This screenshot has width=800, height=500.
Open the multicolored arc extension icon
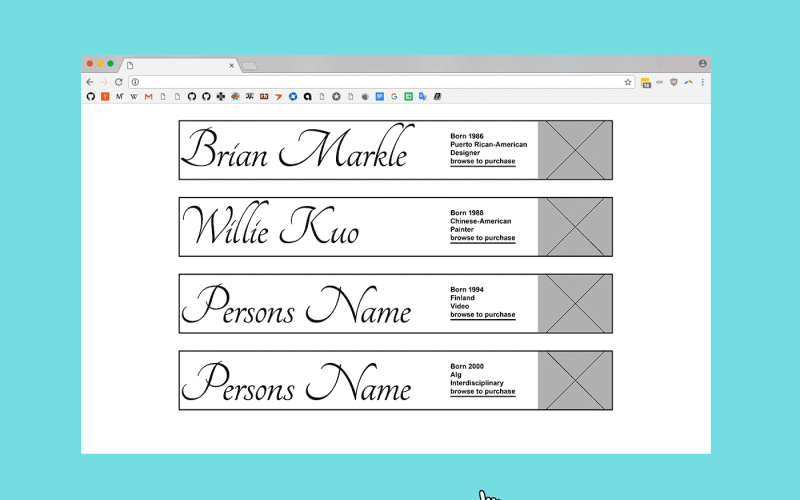[x=688, y=82]
